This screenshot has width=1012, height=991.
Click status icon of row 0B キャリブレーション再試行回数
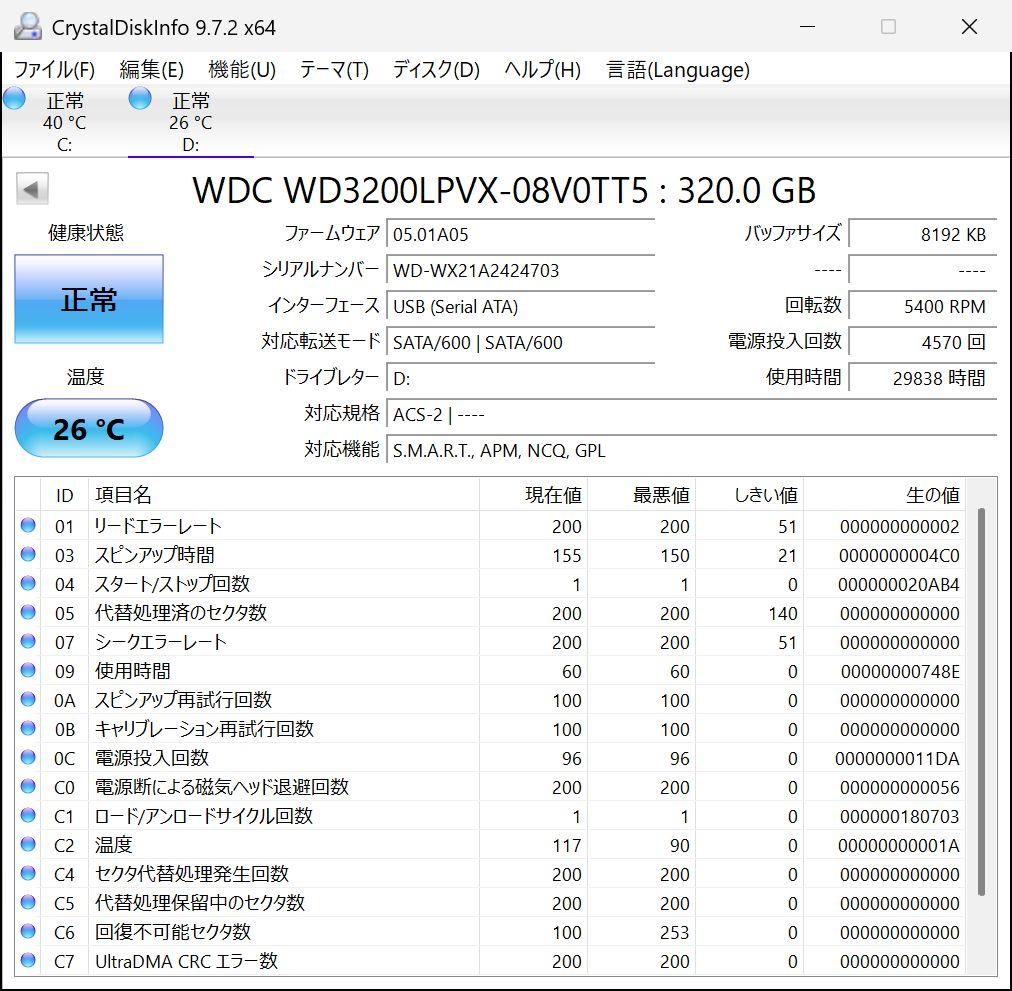(28, 729)
